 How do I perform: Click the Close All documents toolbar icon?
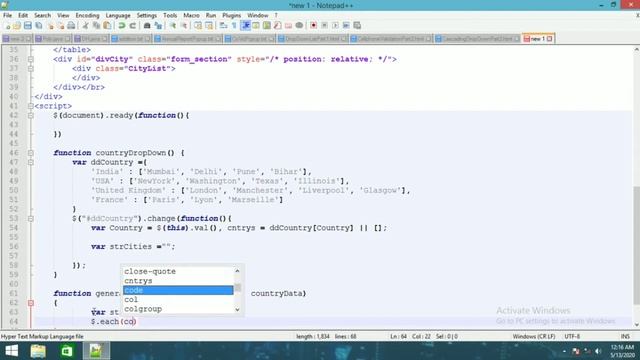pos(60,25)
